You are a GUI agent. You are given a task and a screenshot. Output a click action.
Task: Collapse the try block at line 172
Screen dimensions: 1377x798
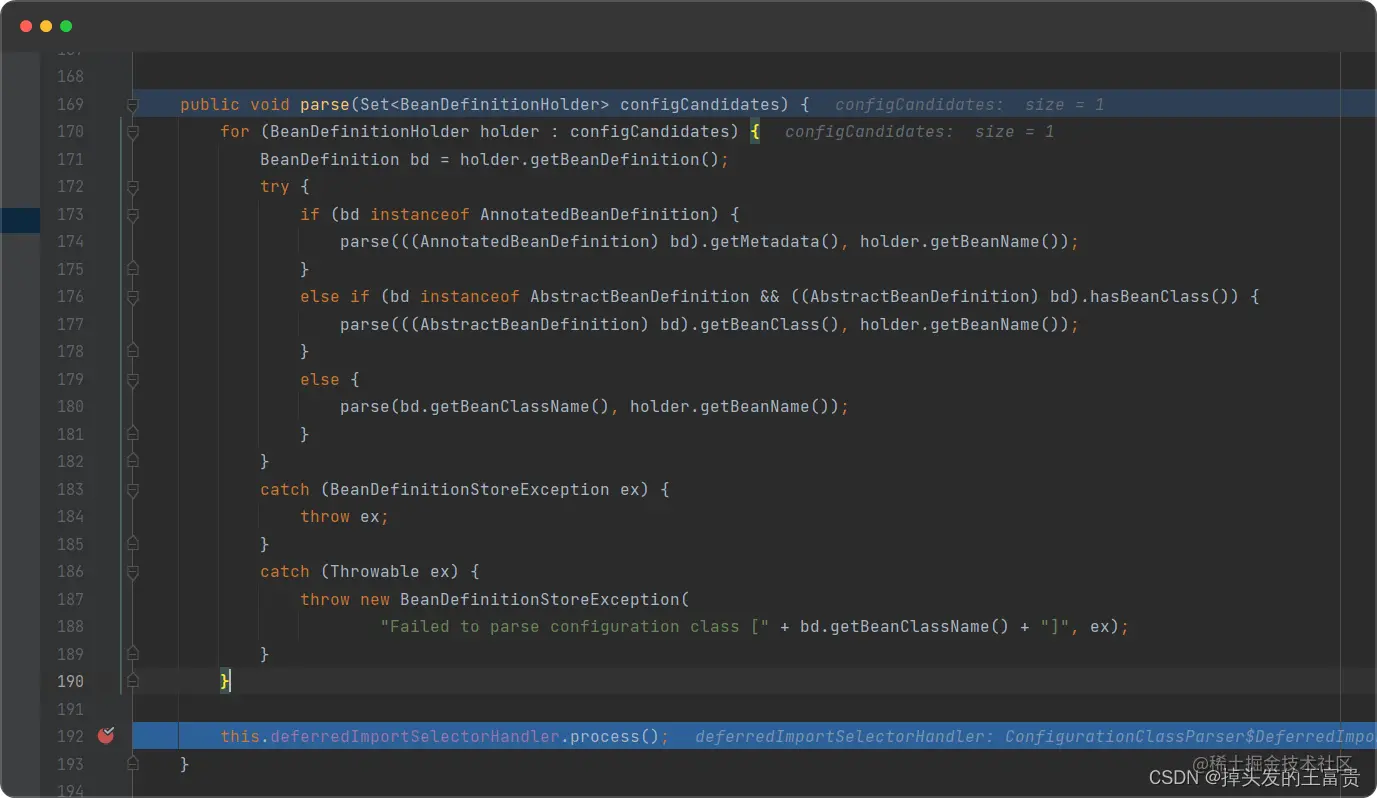[x=132, y=187]
